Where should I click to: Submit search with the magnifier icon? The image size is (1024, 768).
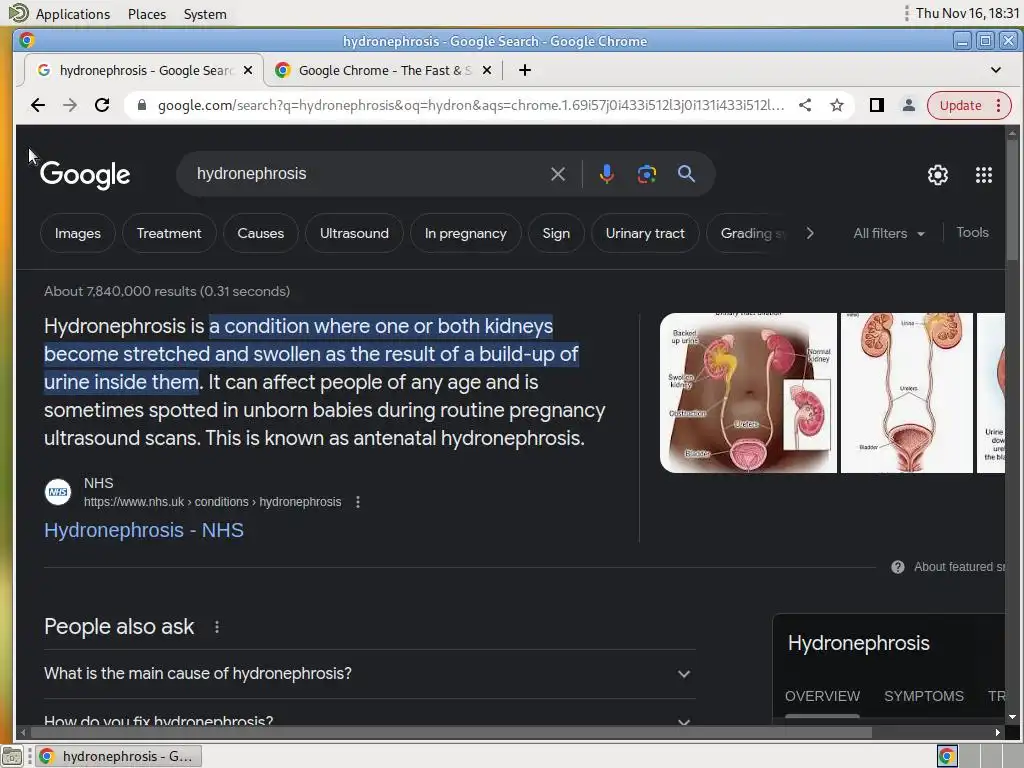(x=686, y=174)
